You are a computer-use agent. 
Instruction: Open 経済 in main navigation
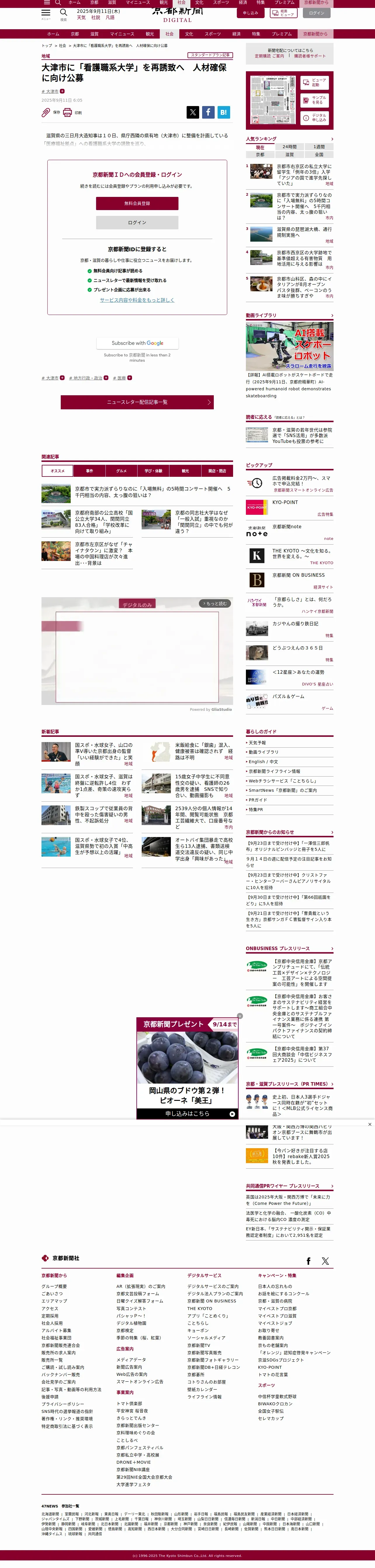pyautogui.click(x=236, y=34)
